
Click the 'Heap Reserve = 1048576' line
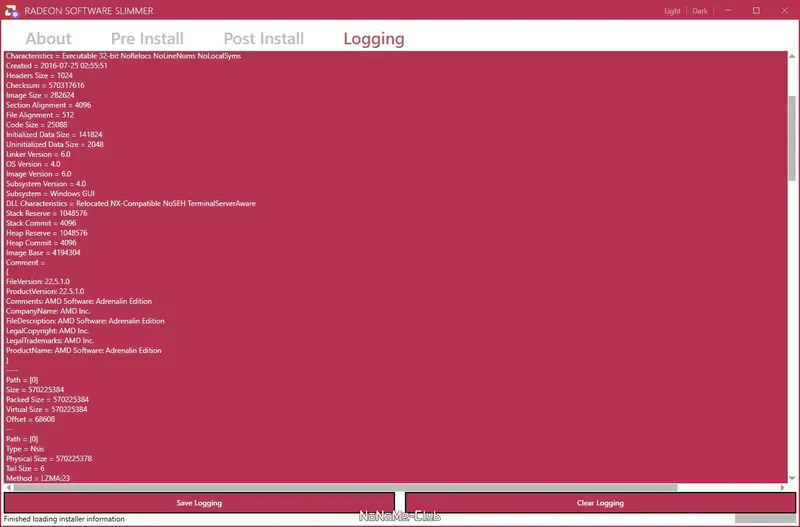46,233
